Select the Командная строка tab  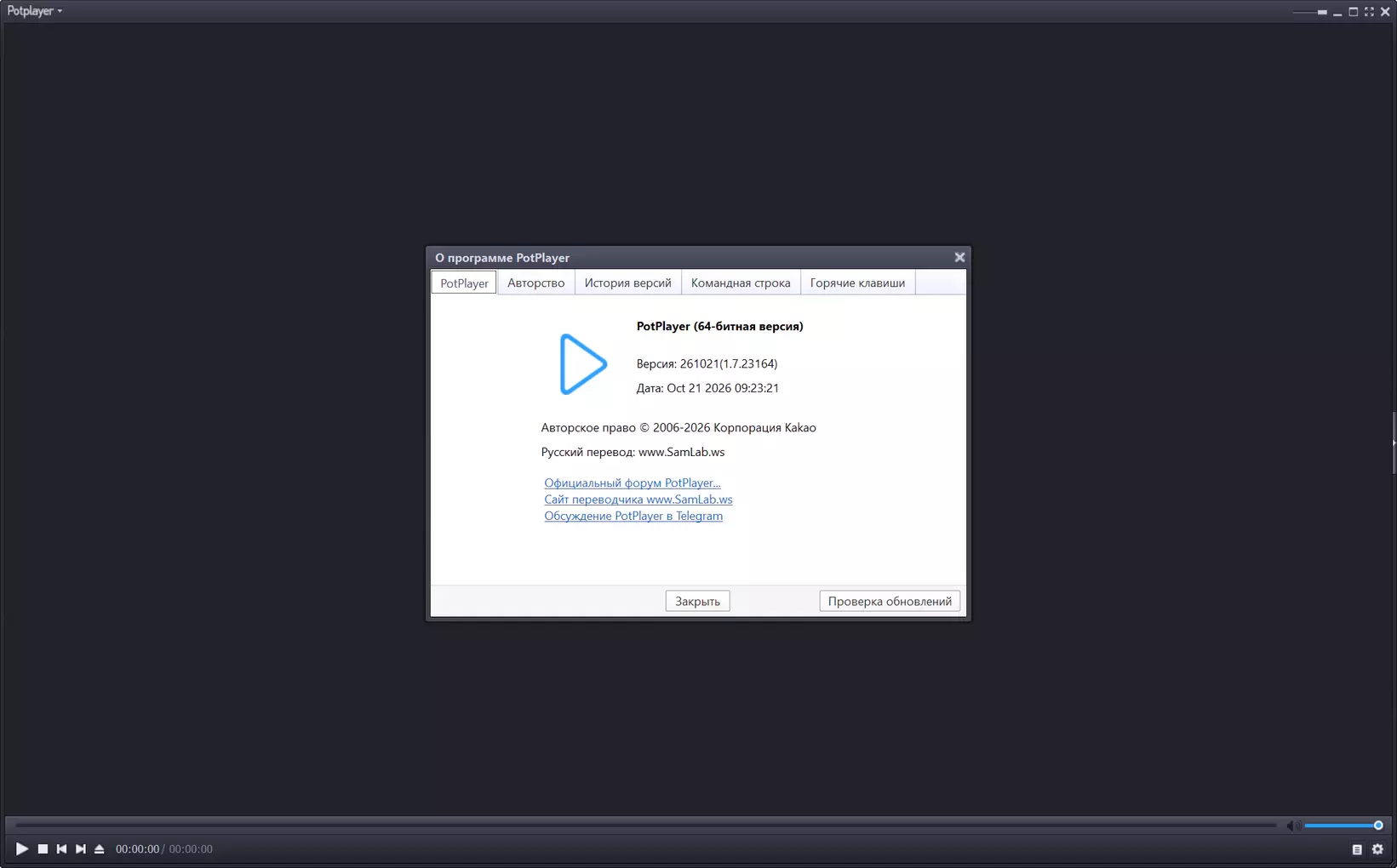click(741, 283)
